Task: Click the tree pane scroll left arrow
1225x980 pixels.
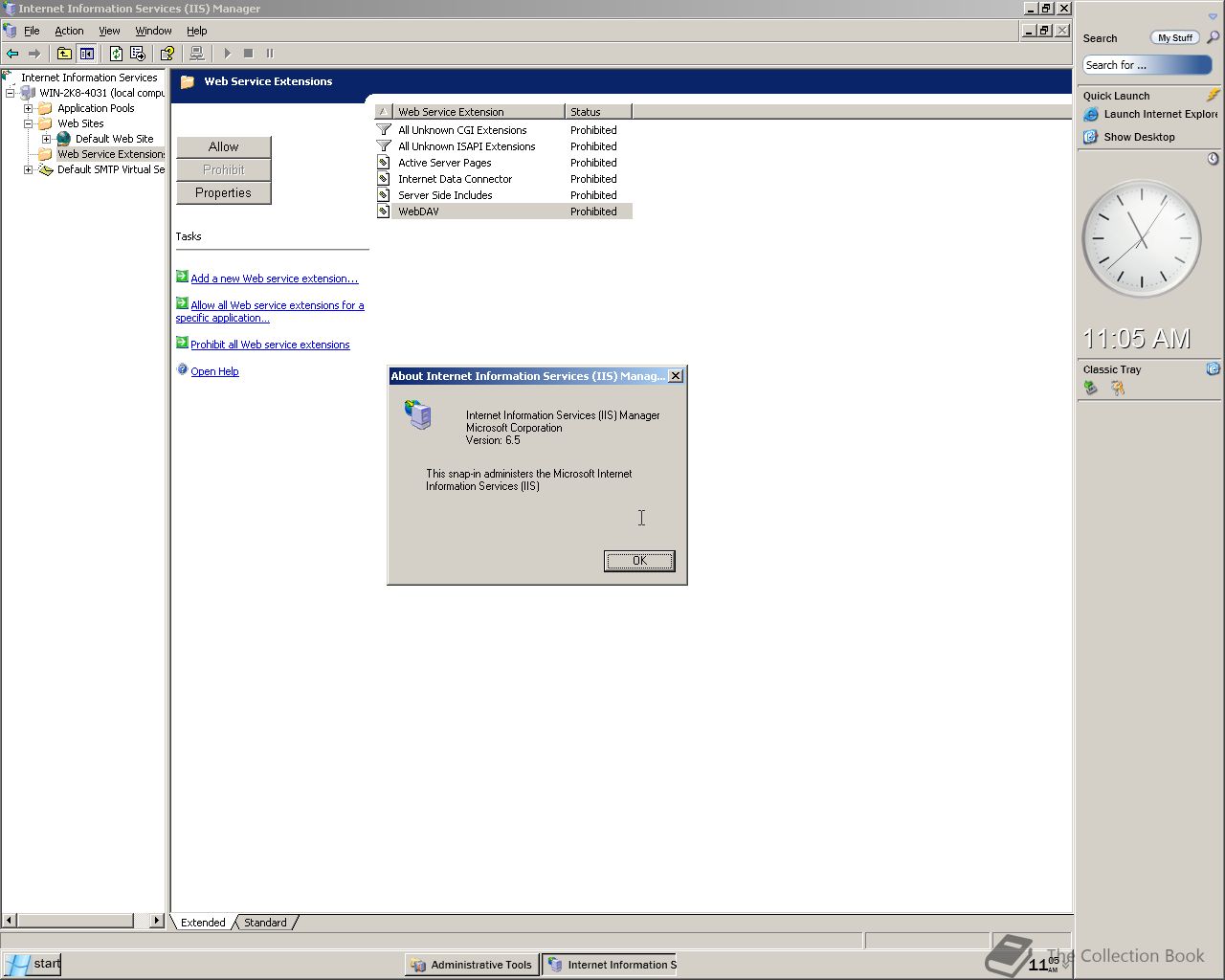Action: click(x=10, y=921)
